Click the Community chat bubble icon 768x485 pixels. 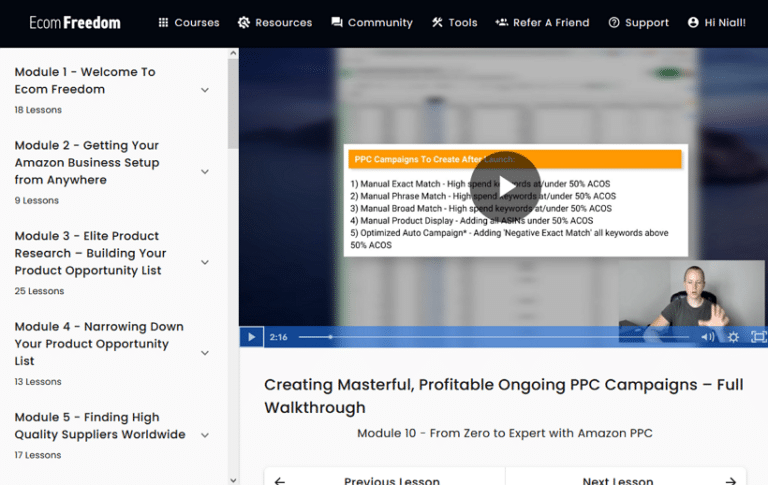[x=337, y=23]
